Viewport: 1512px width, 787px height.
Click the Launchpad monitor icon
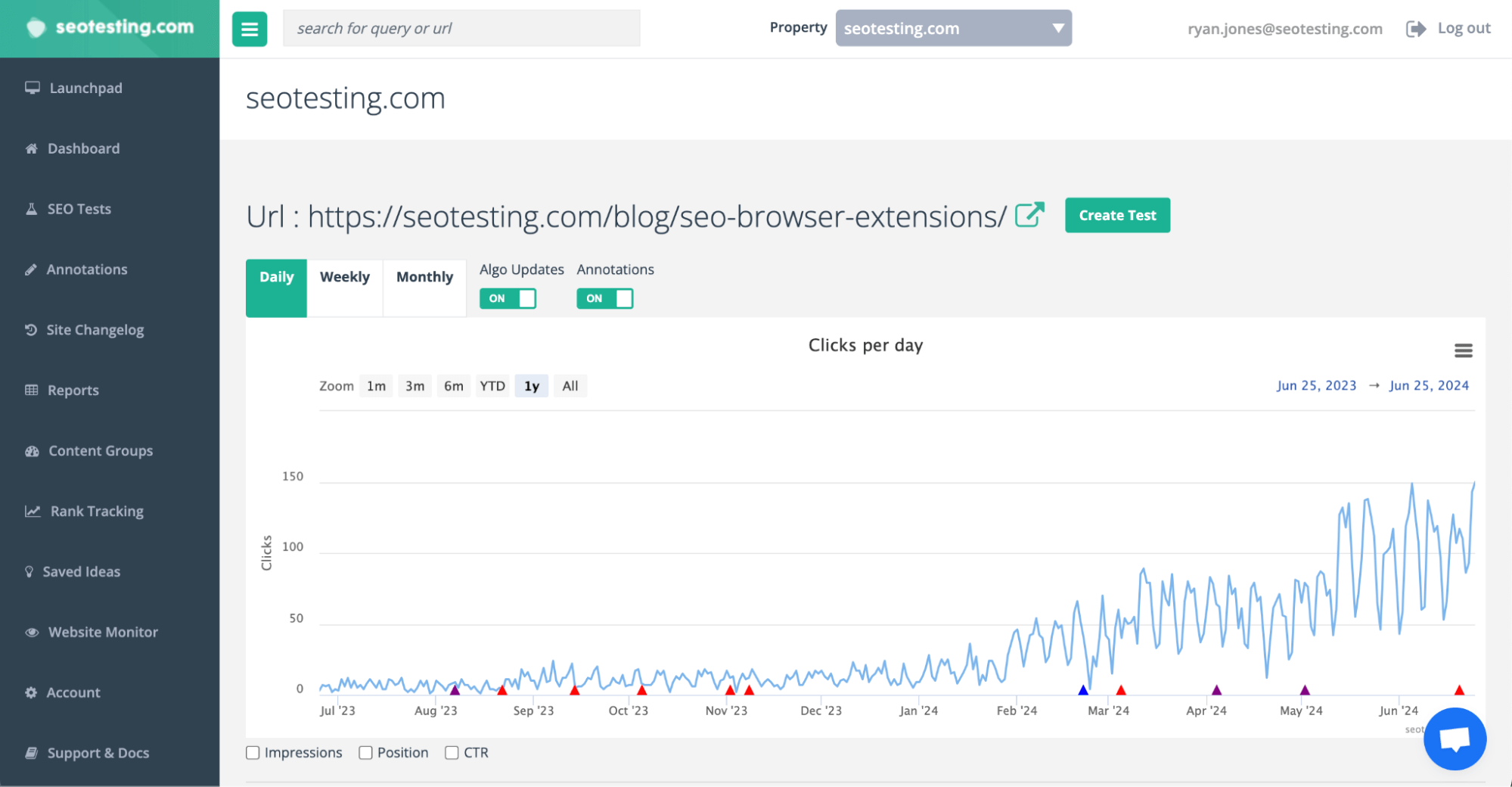[x=33, y=88]
